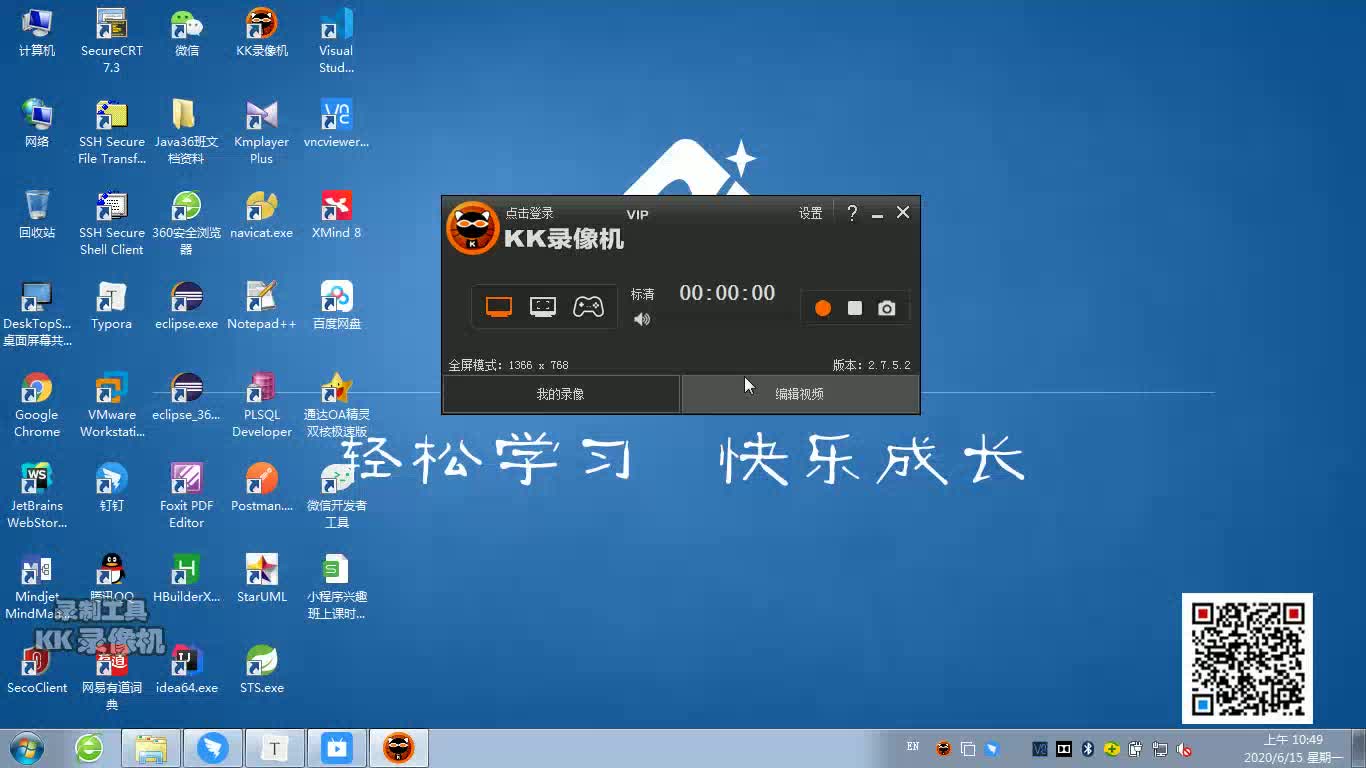Open 通达OA精灵 desktop shortcut

coord(336,405)
